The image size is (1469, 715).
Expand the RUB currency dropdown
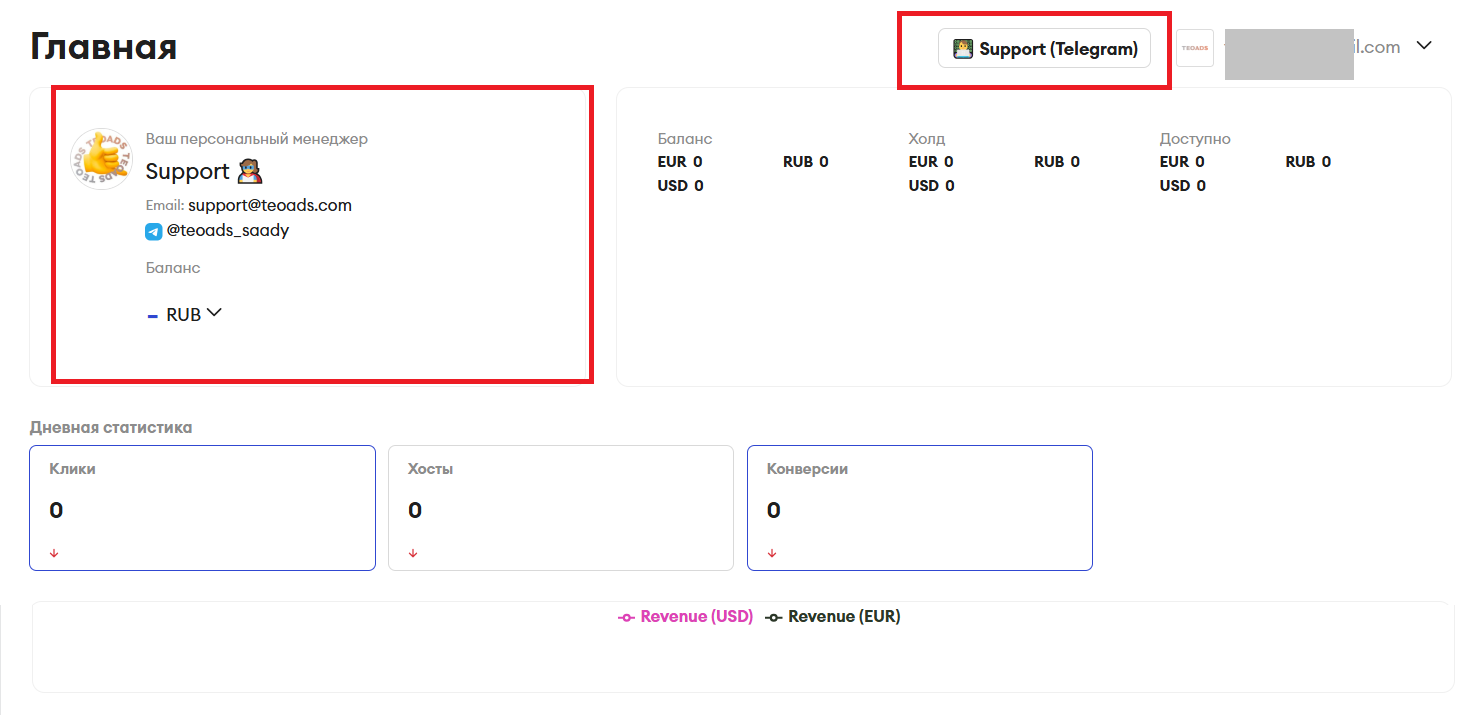(x=184, y=314)
